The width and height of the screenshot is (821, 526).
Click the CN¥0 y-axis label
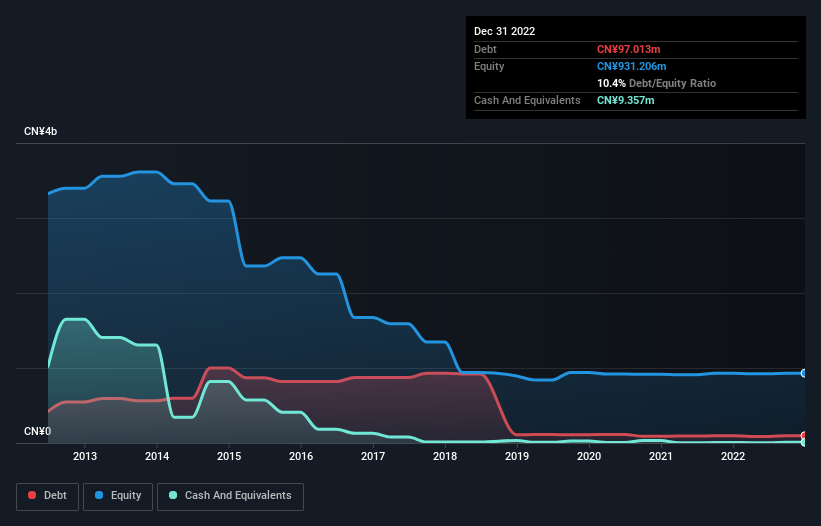click(x=37, y=431)
